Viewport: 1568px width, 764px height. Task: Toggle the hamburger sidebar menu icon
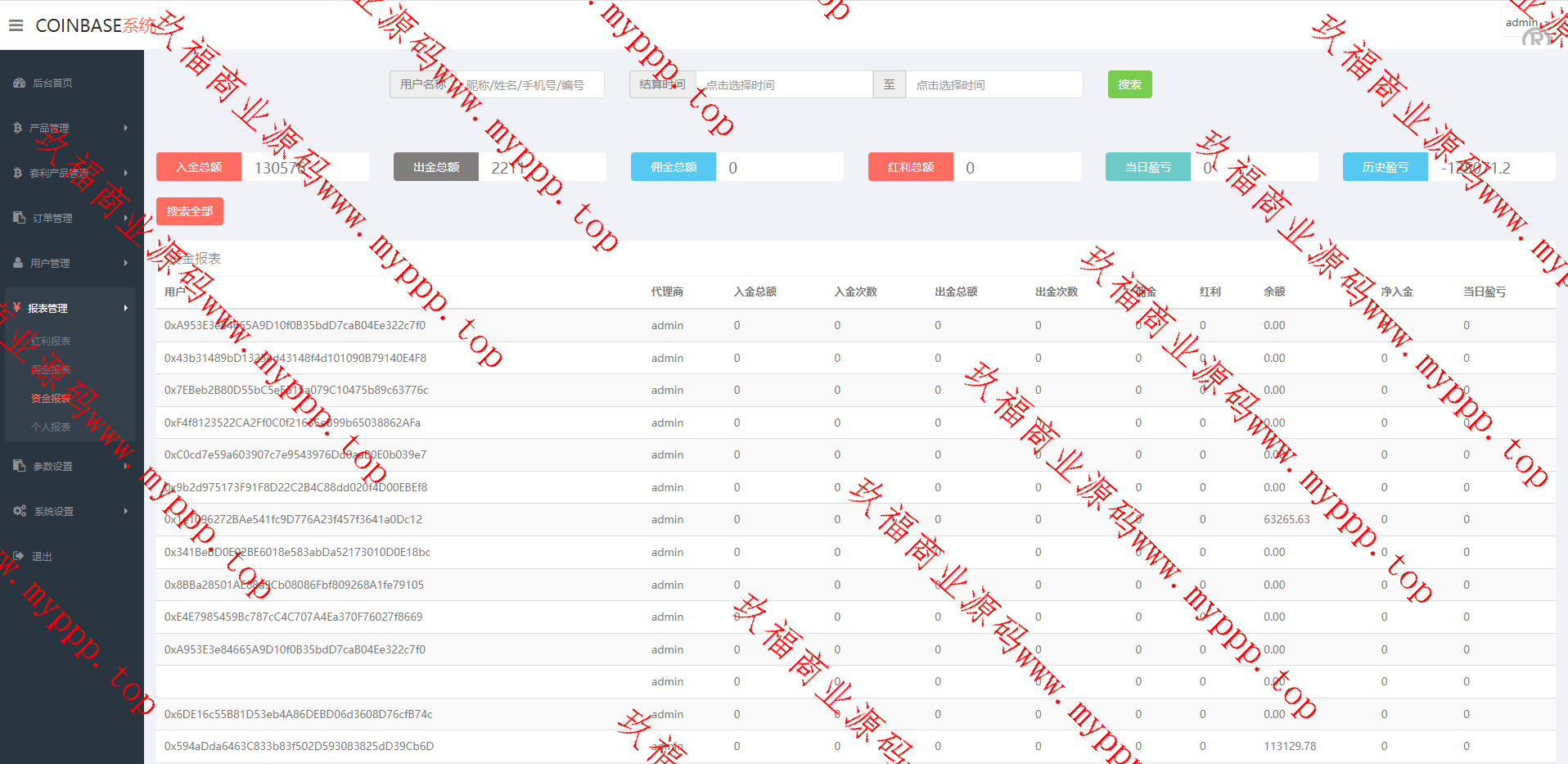click(x=16, y=25)
